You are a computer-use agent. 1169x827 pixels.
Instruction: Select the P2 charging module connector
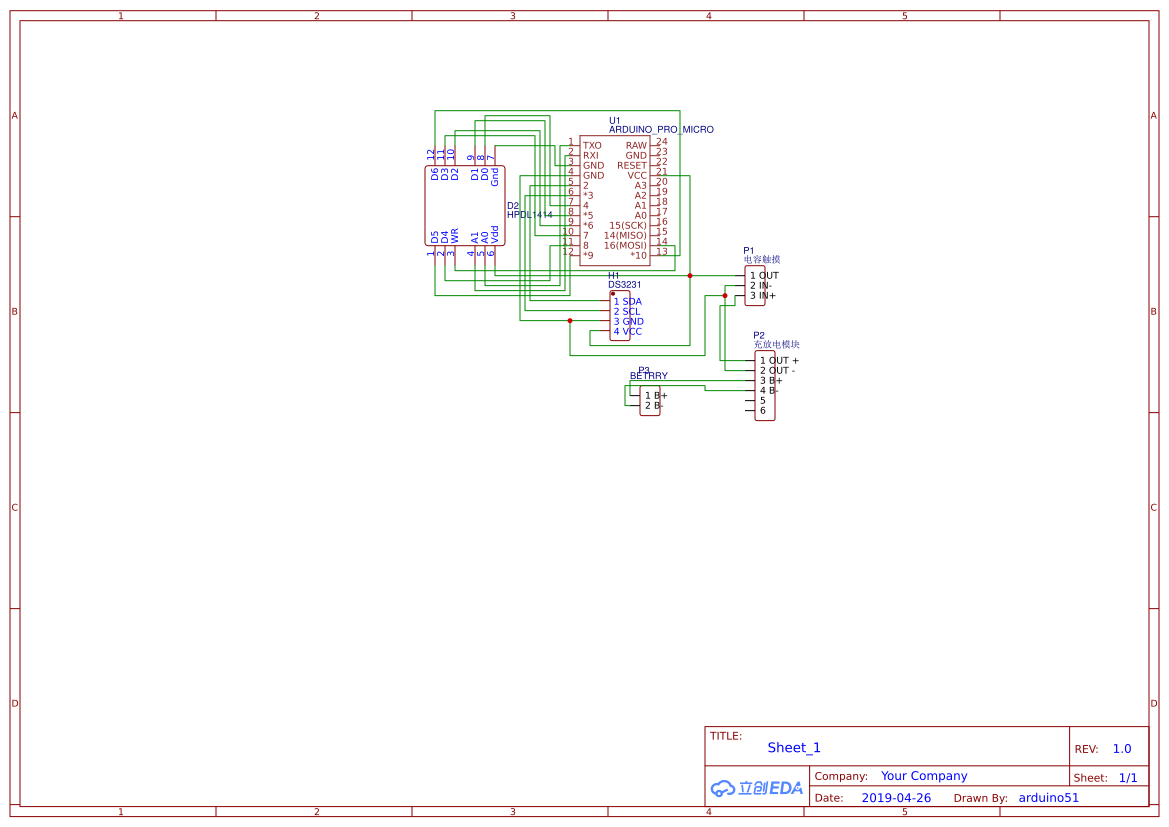[764, 386]
